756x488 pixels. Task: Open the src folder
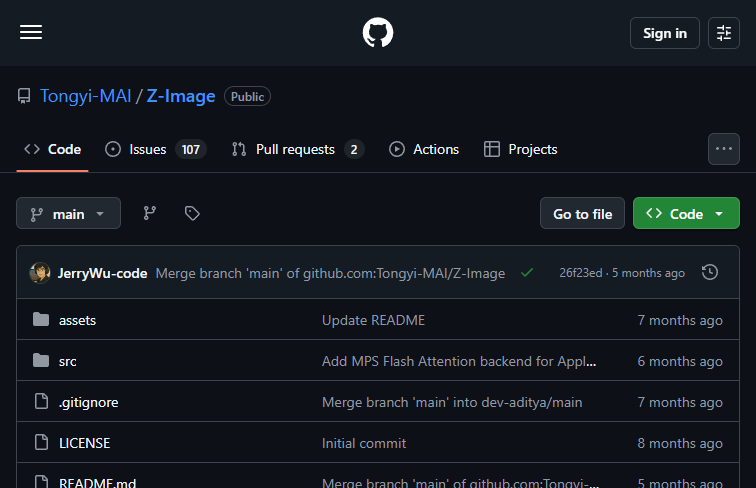68,361
